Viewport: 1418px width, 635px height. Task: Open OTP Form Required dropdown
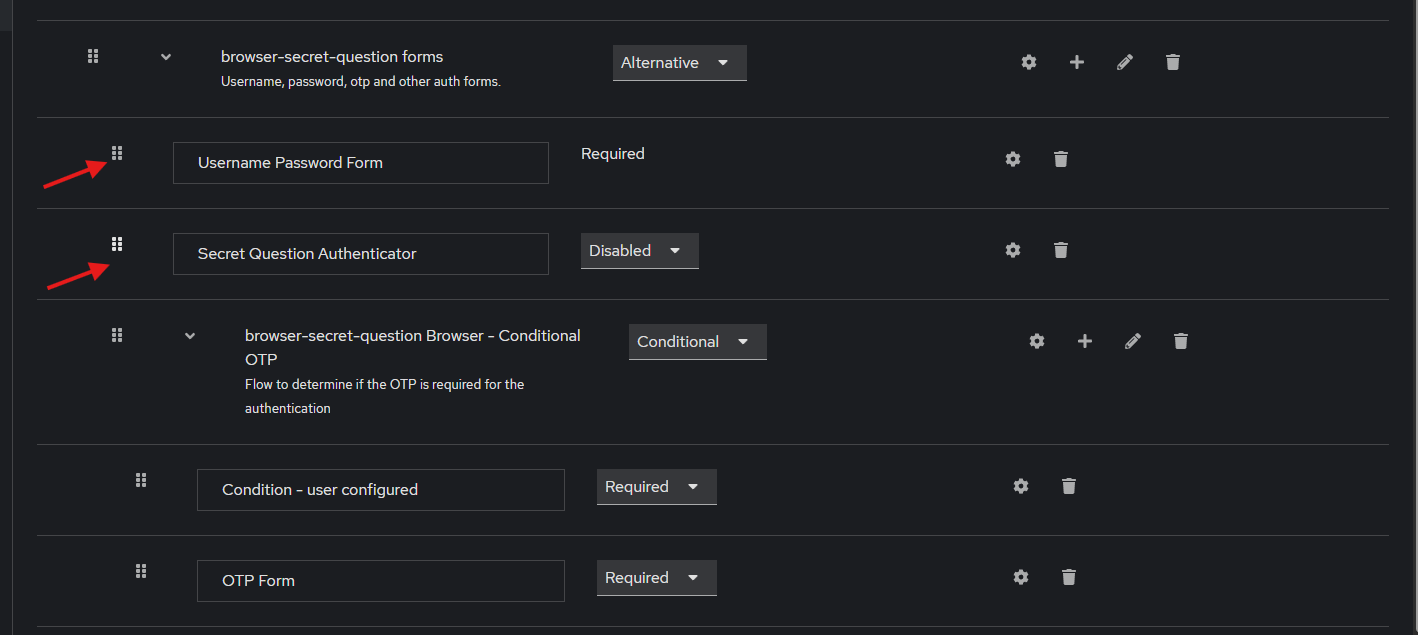(x=657, y=578)
